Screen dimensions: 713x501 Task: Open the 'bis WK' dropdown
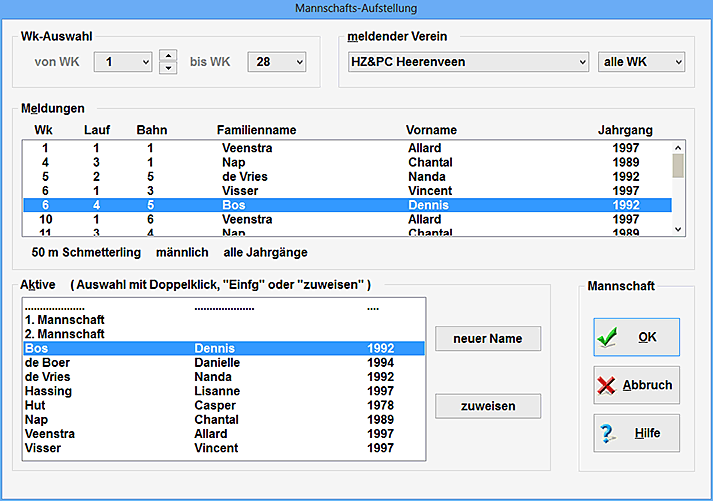[298, 62]
